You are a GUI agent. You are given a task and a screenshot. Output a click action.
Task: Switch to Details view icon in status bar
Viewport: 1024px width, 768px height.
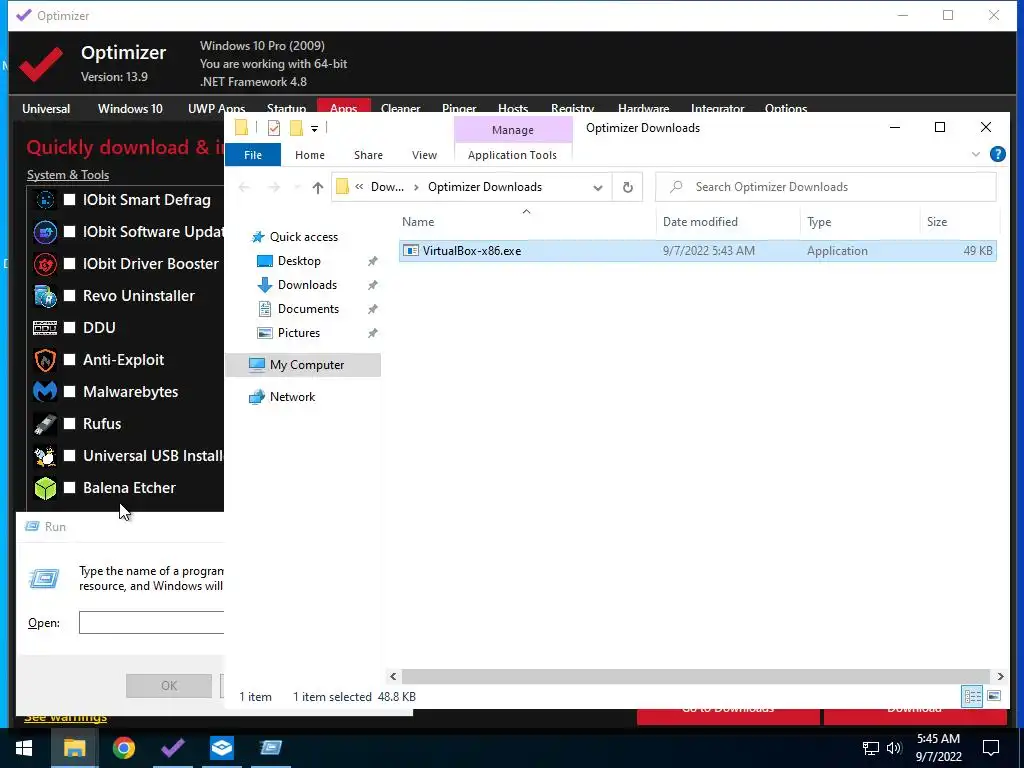[x=972, y=696]
